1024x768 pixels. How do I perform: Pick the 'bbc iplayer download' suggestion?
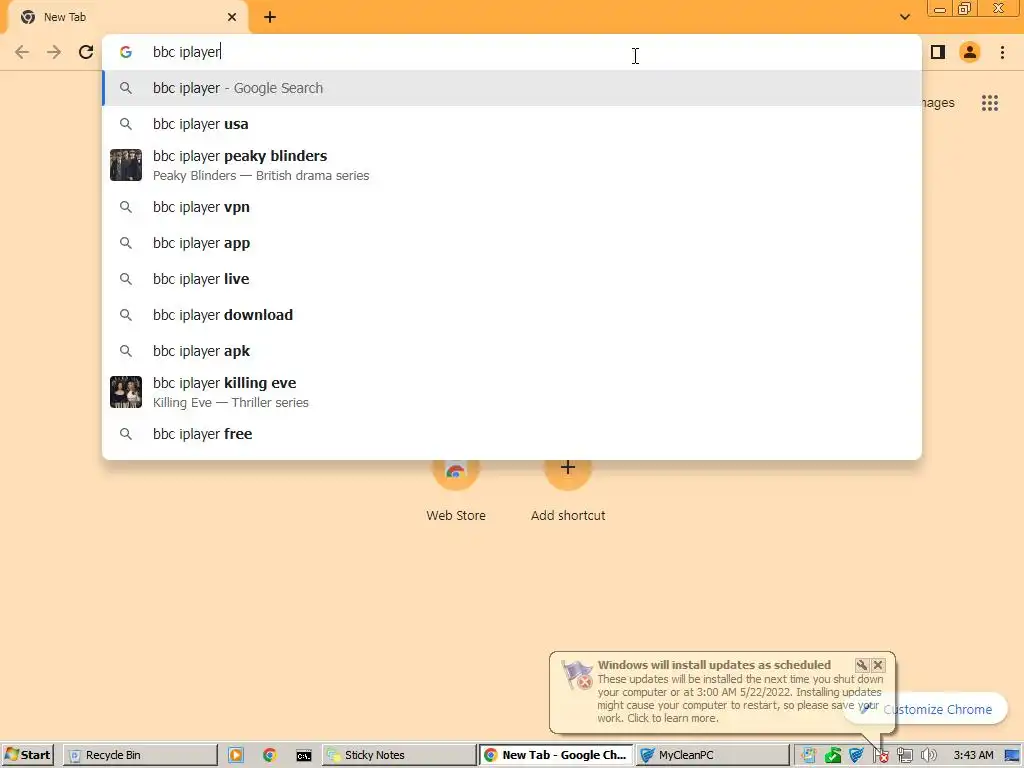[512, 315]
